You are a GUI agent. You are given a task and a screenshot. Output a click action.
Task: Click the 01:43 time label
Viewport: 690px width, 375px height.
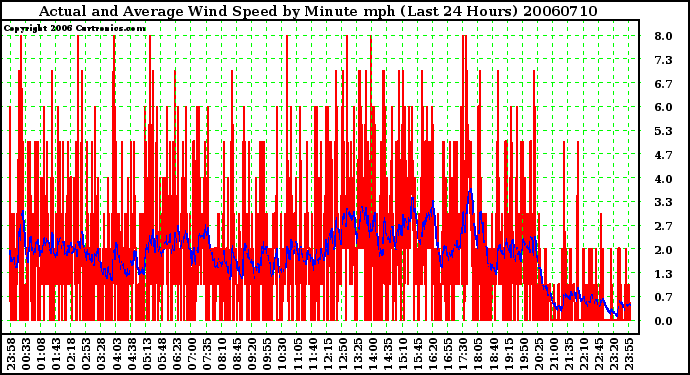[x=56, y=354]
